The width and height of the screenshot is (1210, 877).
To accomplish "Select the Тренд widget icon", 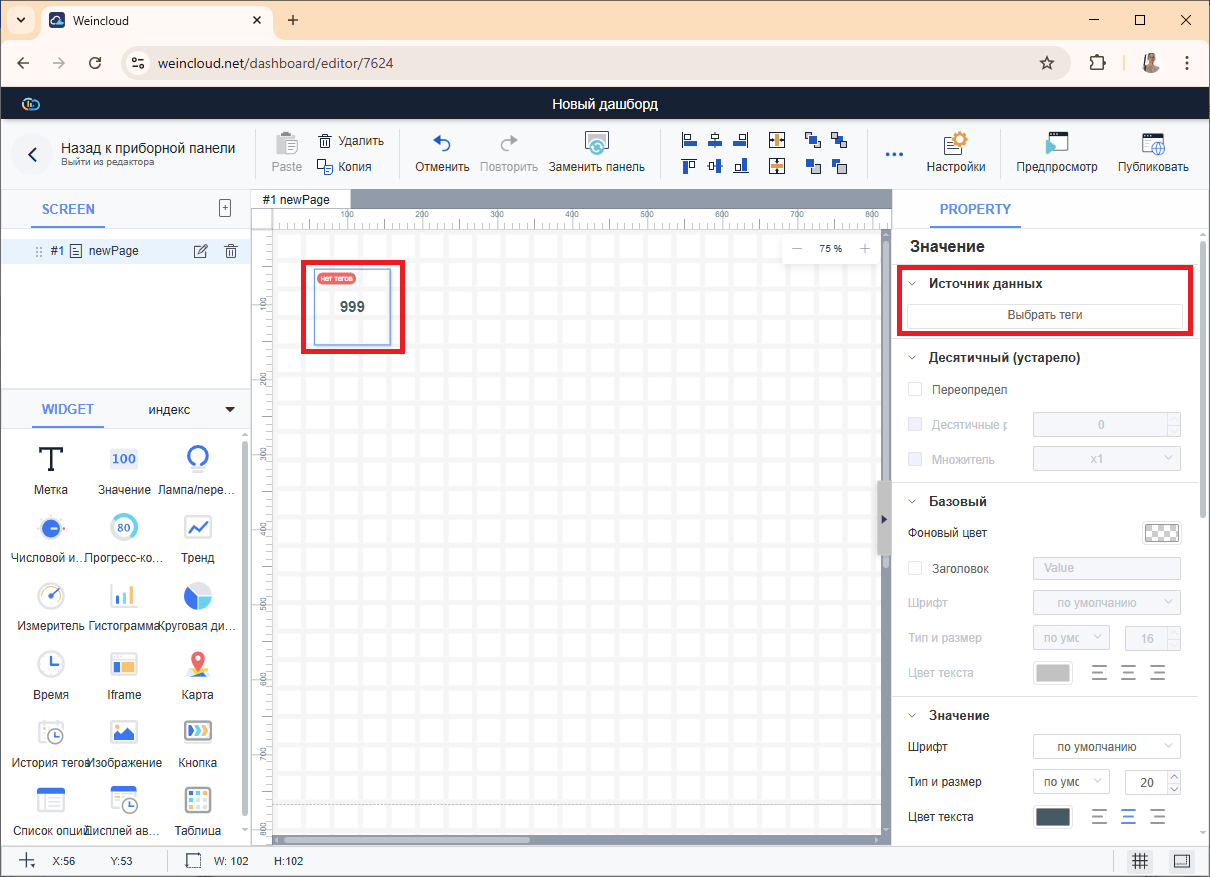I will tap(197, 527).
